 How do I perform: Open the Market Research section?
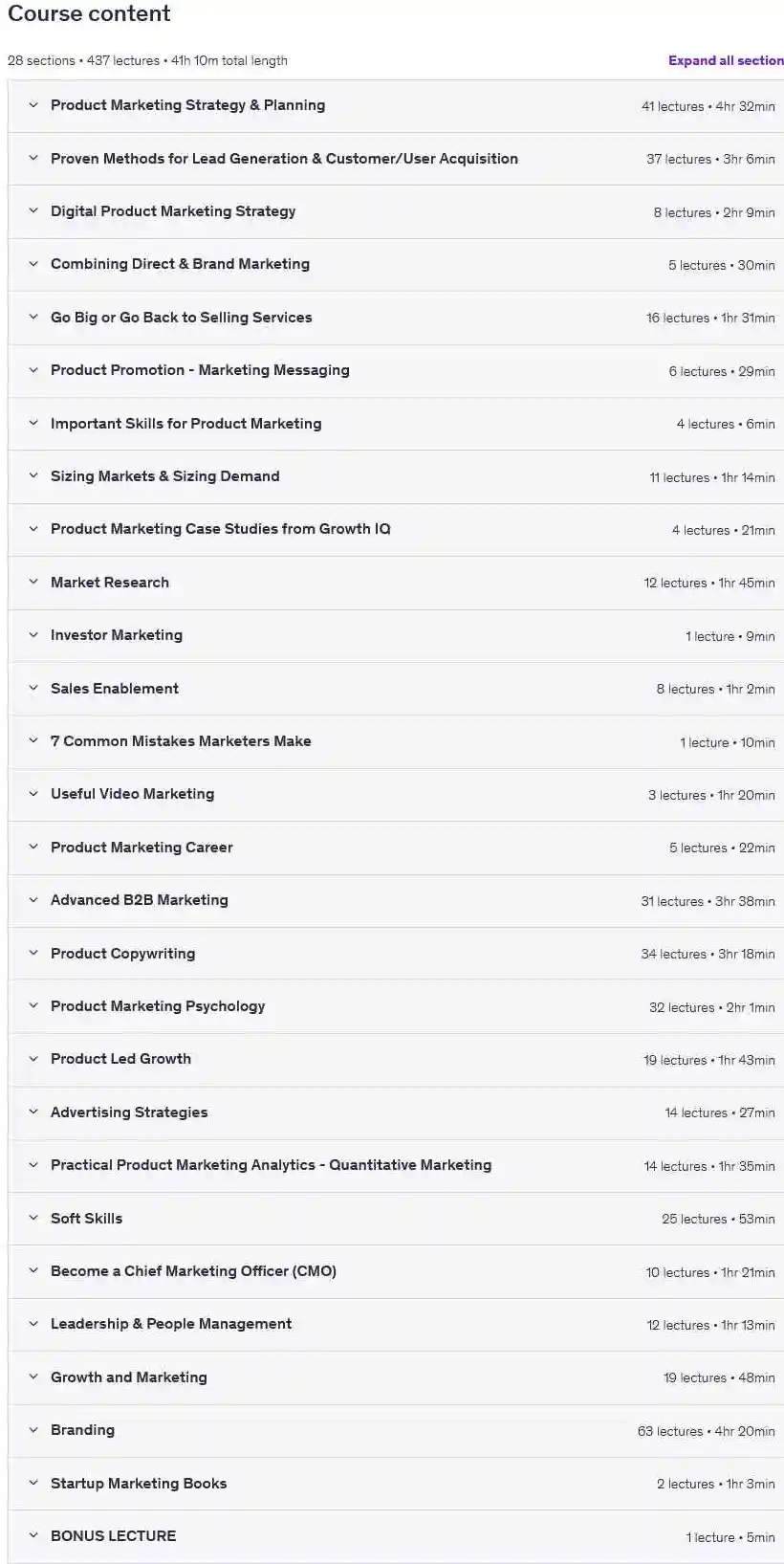tap(396, 583)
